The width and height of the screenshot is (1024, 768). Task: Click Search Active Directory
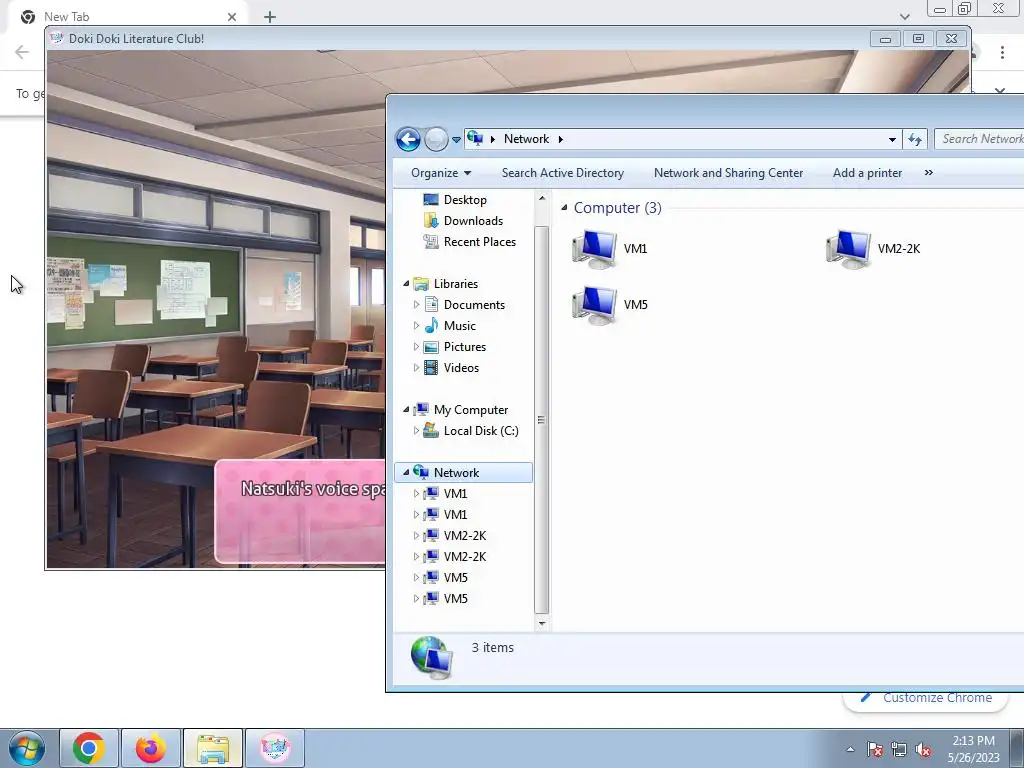[x=562, y=173]
